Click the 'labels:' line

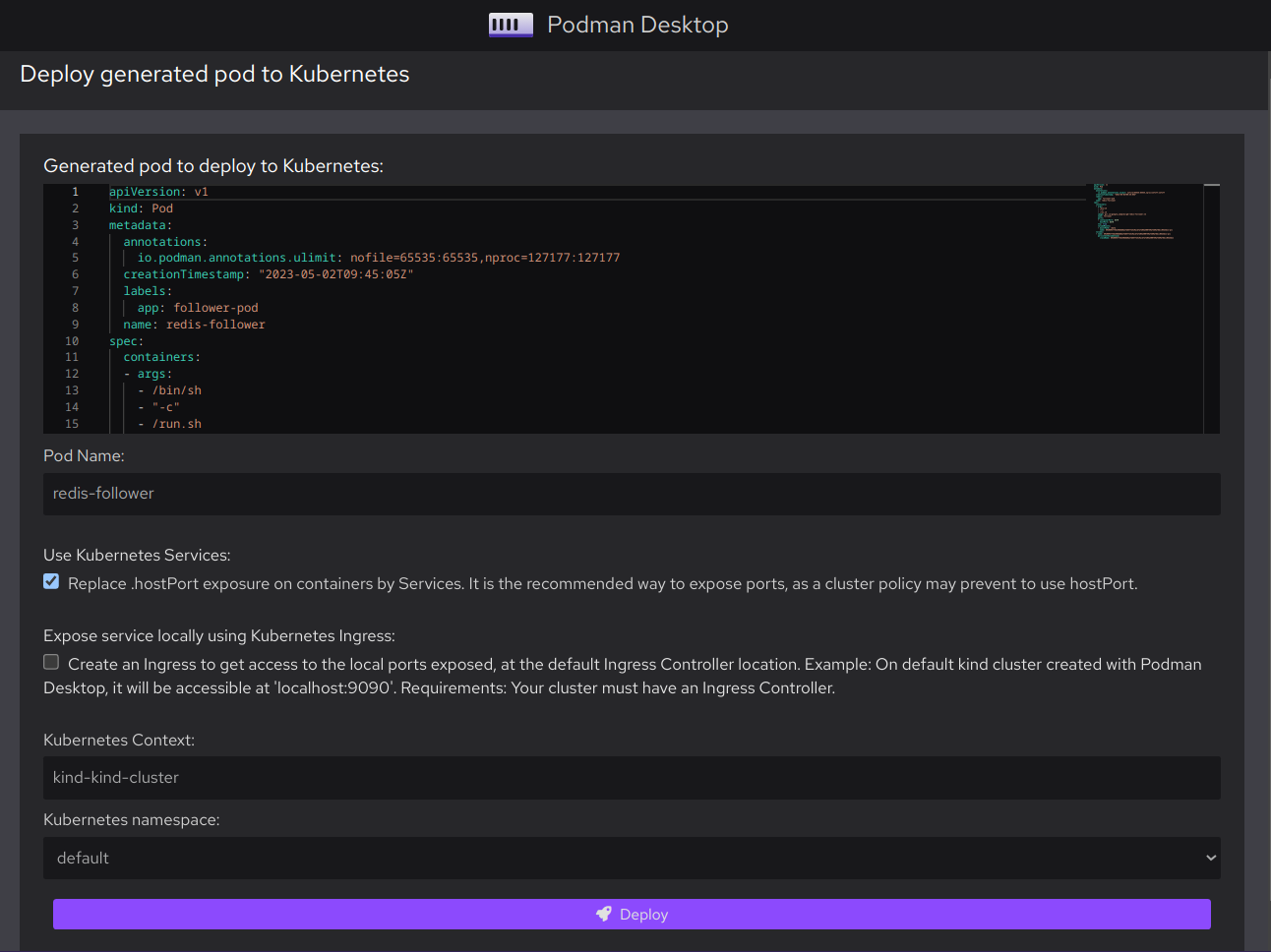(x=148, y=291)
